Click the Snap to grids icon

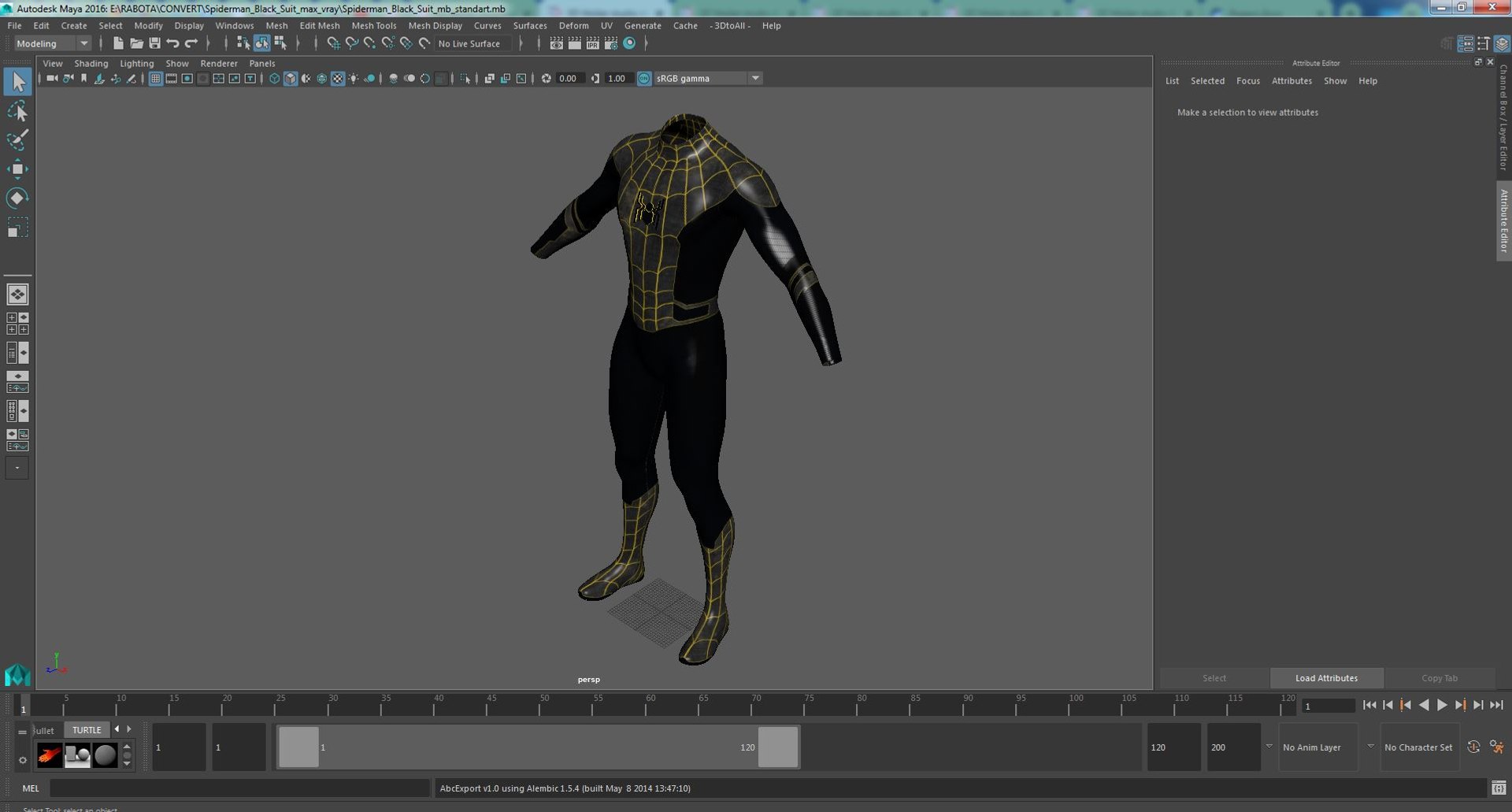[334, 43]
